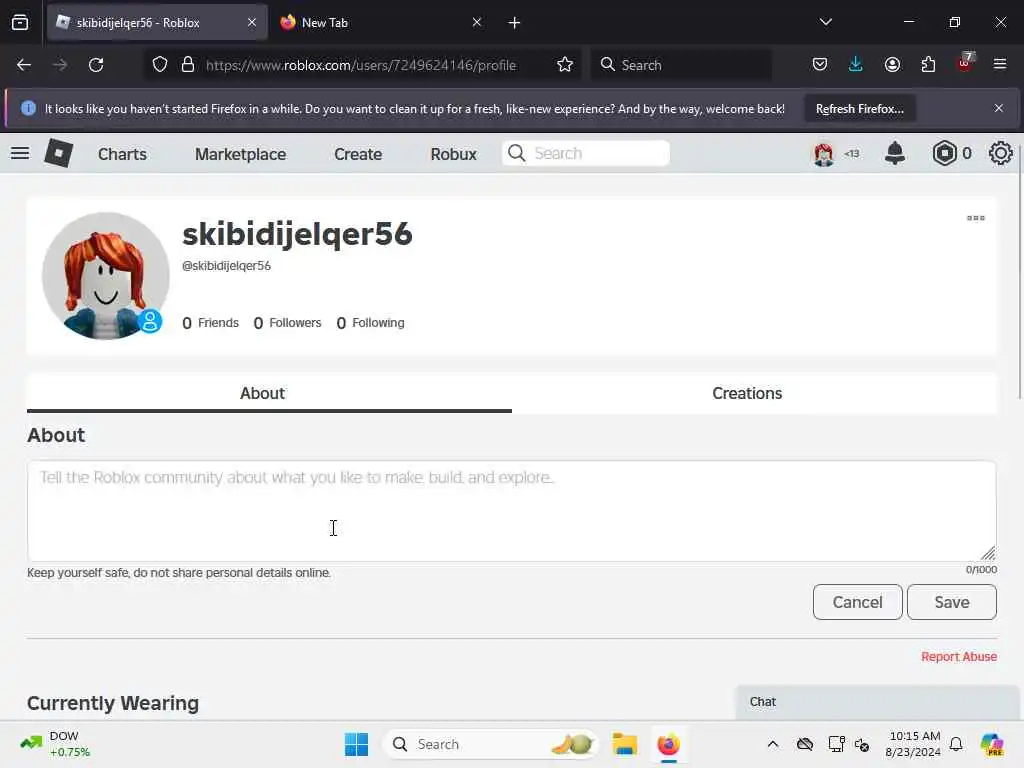Open the DOW stocks widget
This screenshot has height=768, width=1024.
(55, 744)
